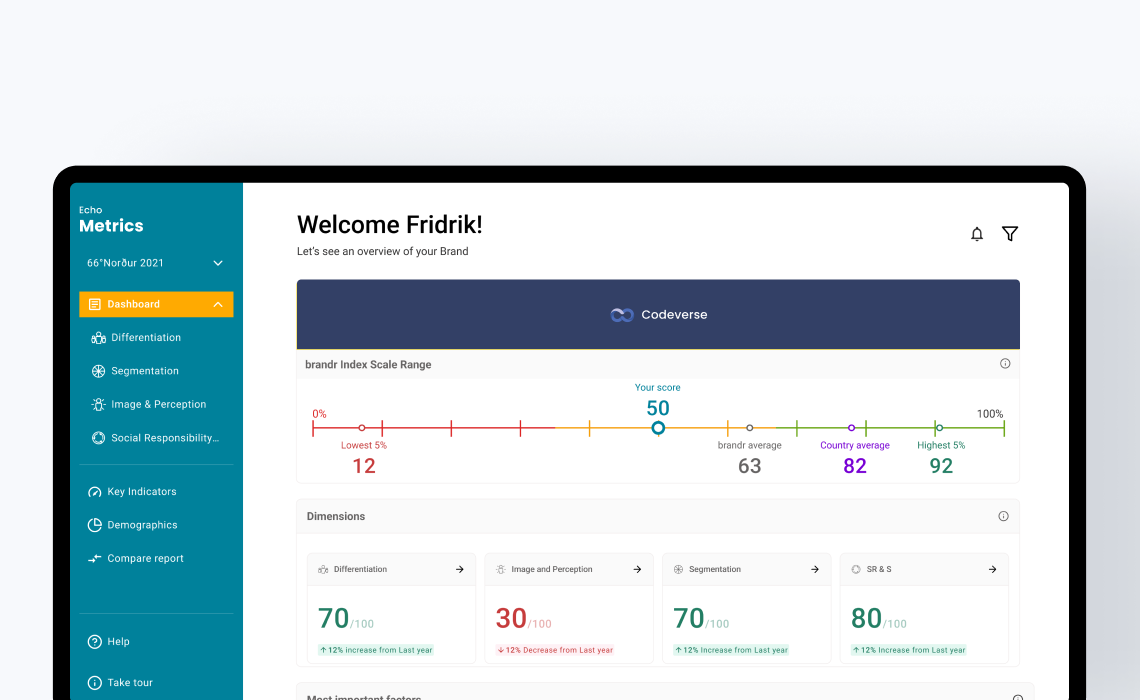Click the Country average marker on scale
Screen dimensions: 1140x700
(851, 428)
